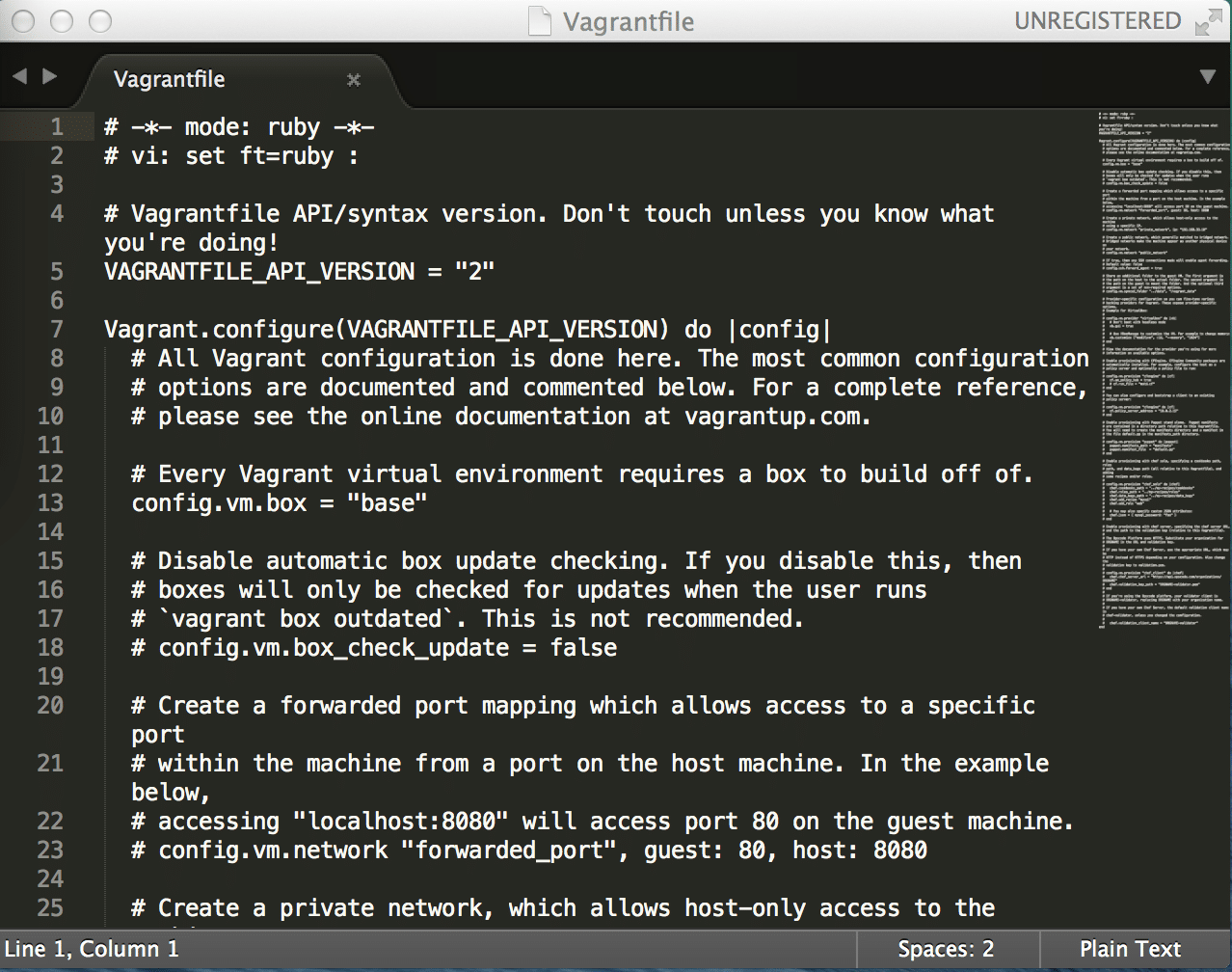Place cursor on the VAGRANTFILE_API_VERSION = "2" line
The height and width of the screenshot is (972, 1232).
pyautogui.click(x=299, y=271)
